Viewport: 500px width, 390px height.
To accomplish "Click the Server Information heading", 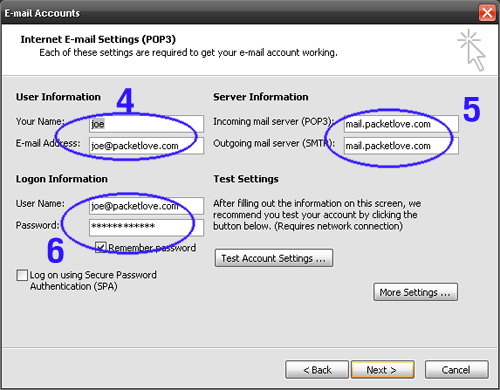I will coord(261,97).
